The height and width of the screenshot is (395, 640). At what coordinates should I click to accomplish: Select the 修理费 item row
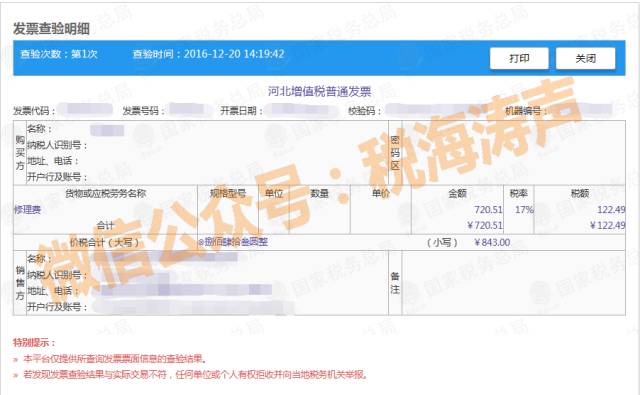[319, 210]
